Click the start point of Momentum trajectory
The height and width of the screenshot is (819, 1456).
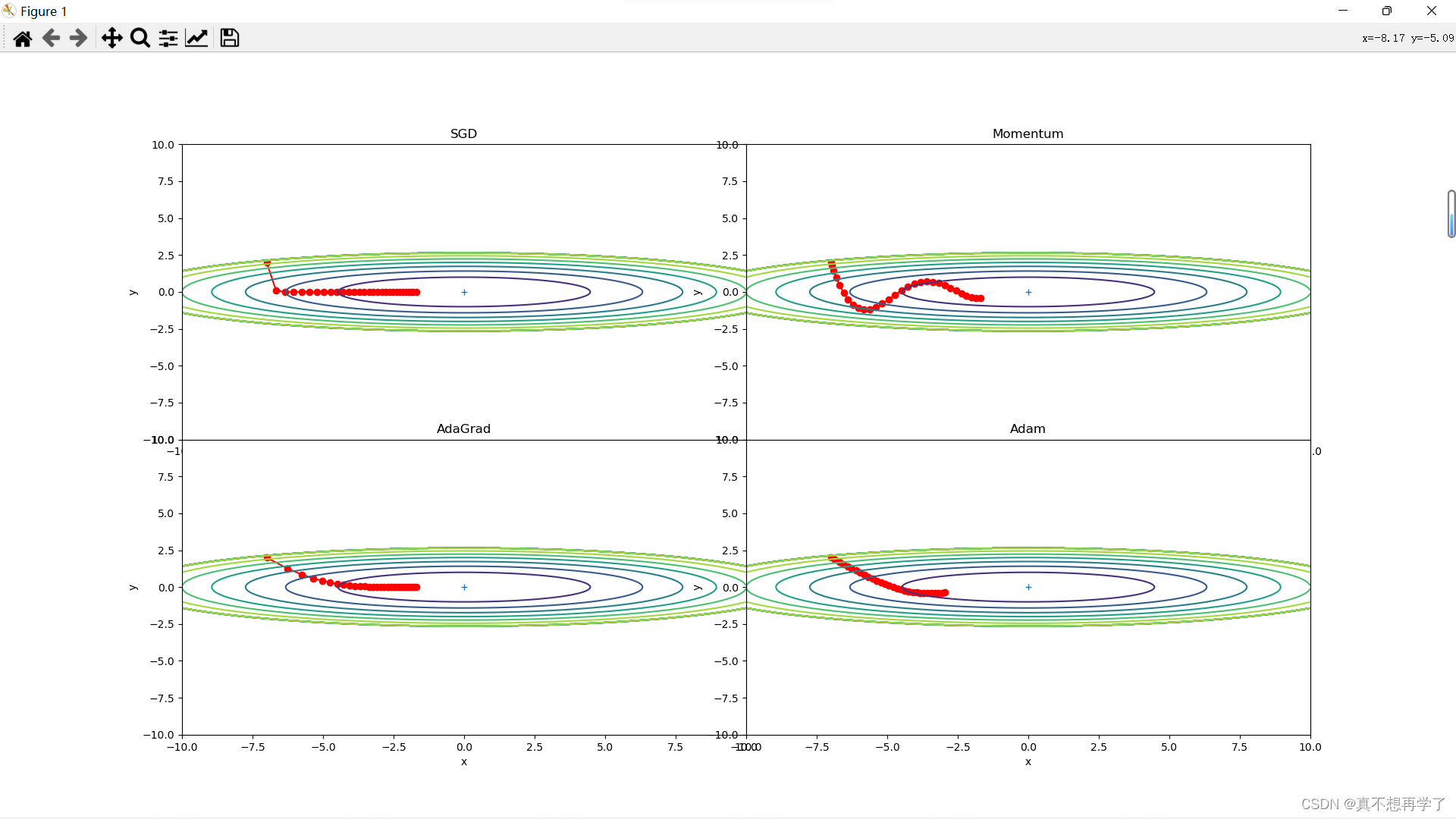pyautogui.click(x=831, y=263)
